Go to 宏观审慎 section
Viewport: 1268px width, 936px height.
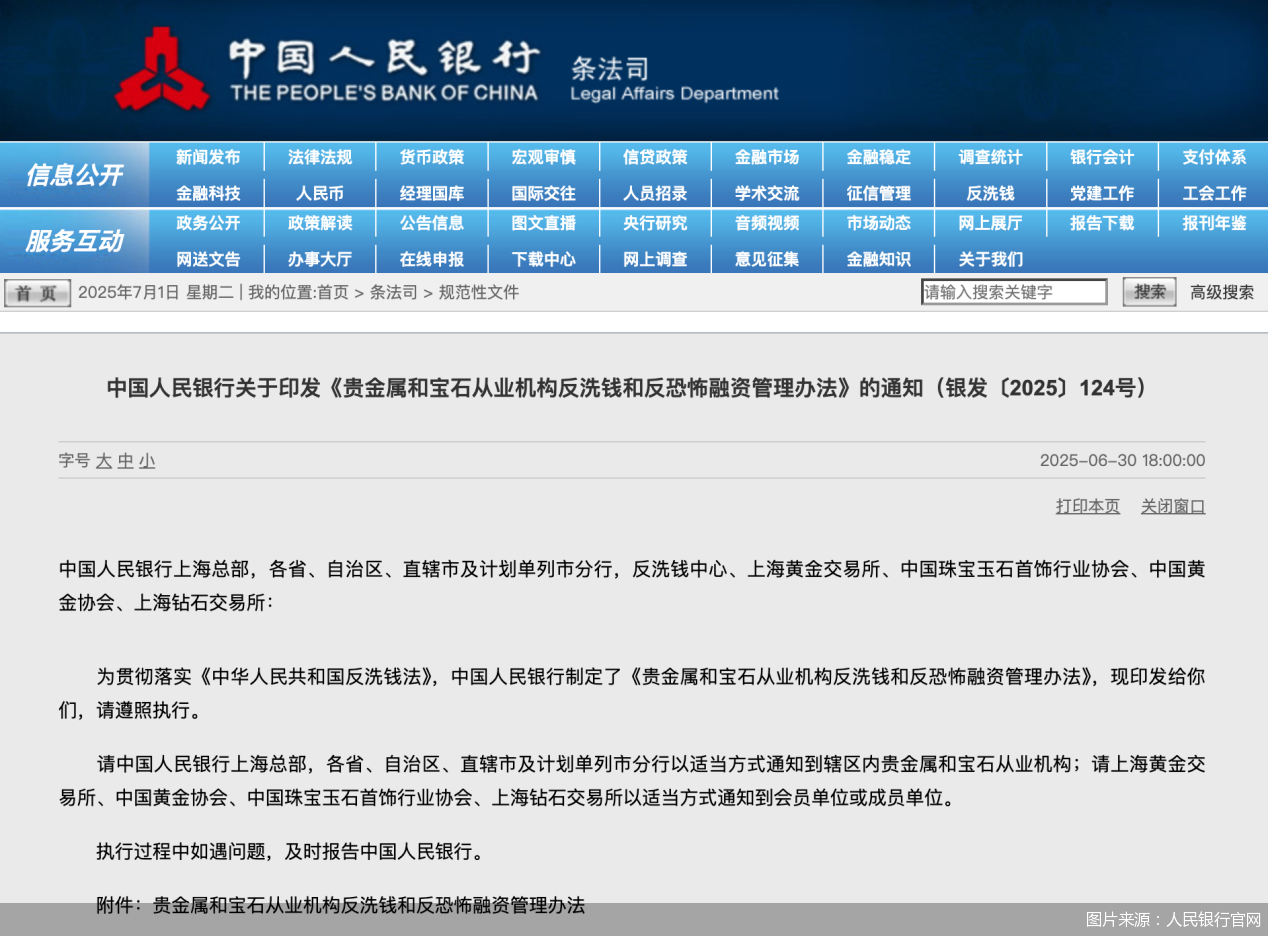click(544, 157)
